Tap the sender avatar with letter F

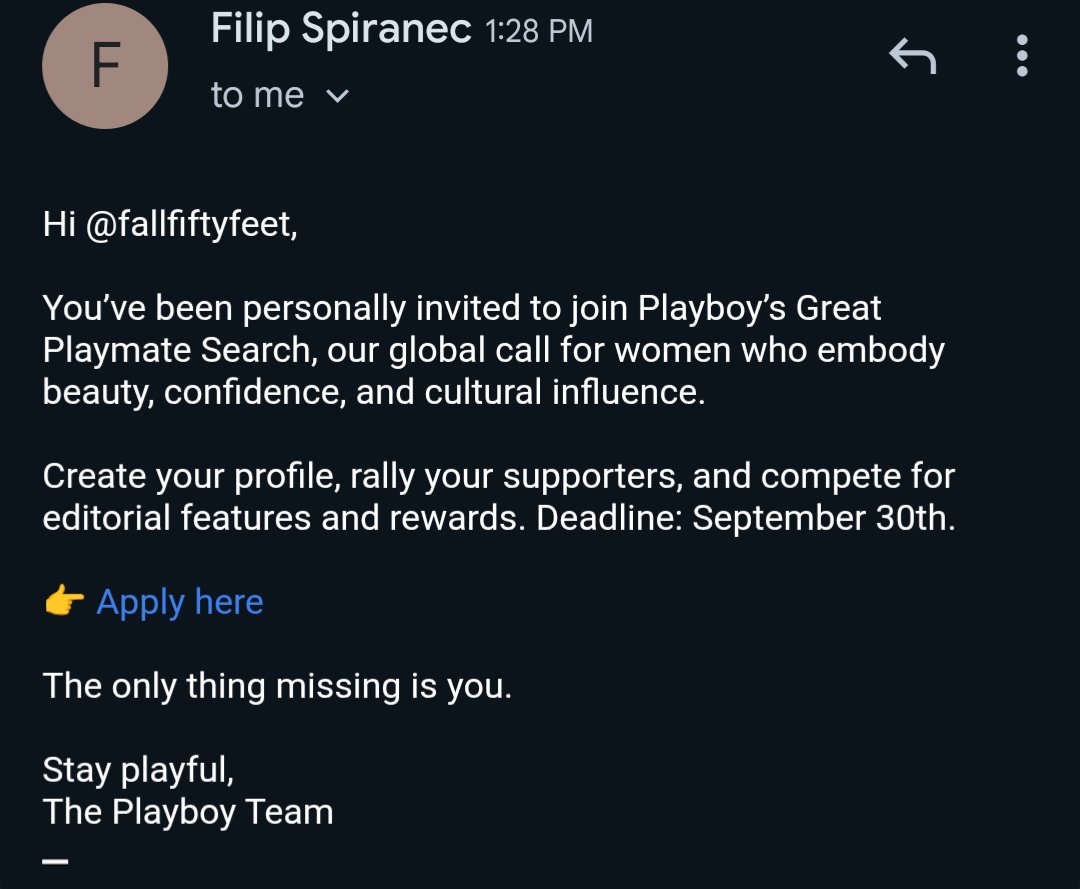105,66
